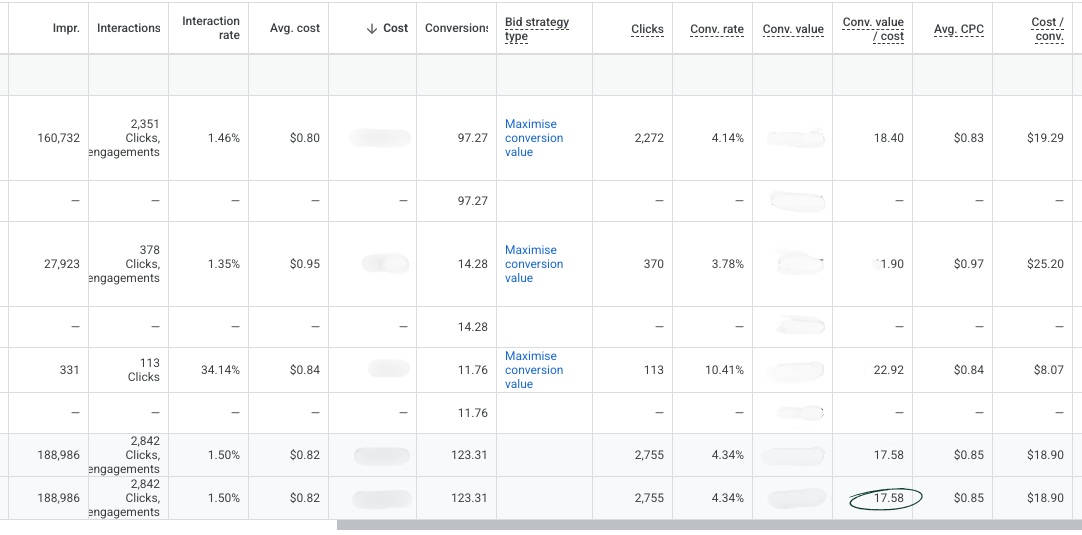This screenshot has height=535, width=1082.
Task: Click the sort arrow beside Cost header
Action: (372, 28)
